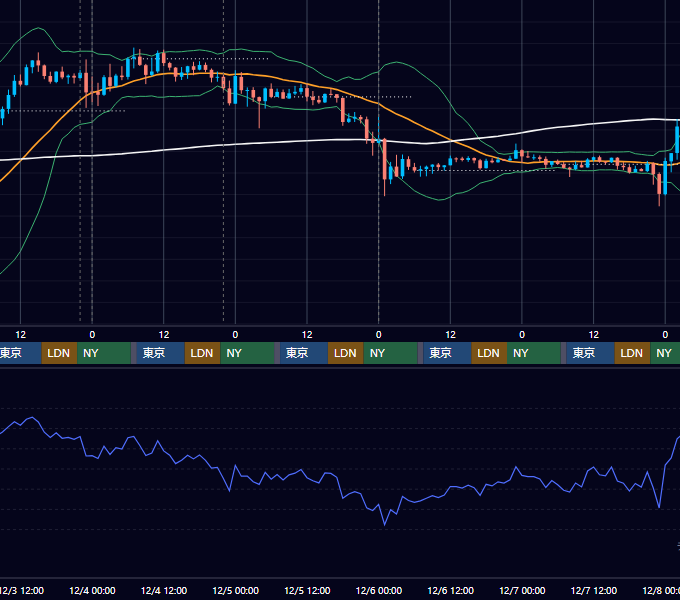Screen dimensions: 680x600
Task: Click the 12/5 12:00 date label
Action: [x=307, y=590]
